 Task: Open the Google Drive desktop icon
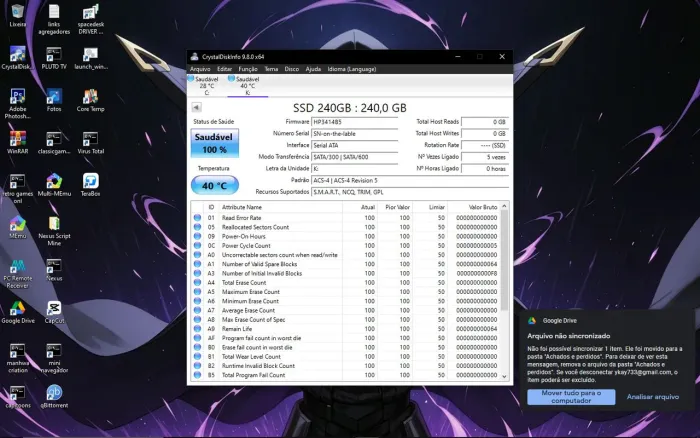pos(17,312)
